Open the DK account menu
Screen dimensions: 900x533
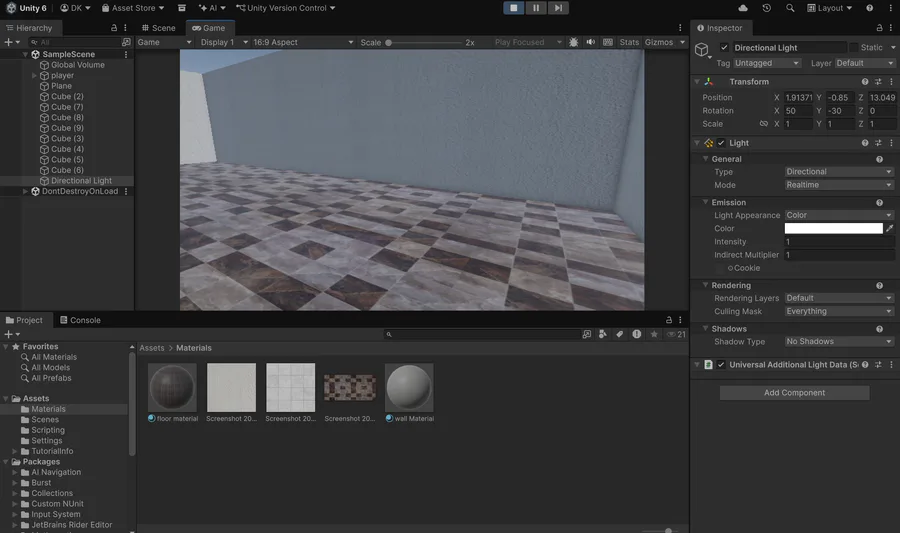tap(75, 8)
